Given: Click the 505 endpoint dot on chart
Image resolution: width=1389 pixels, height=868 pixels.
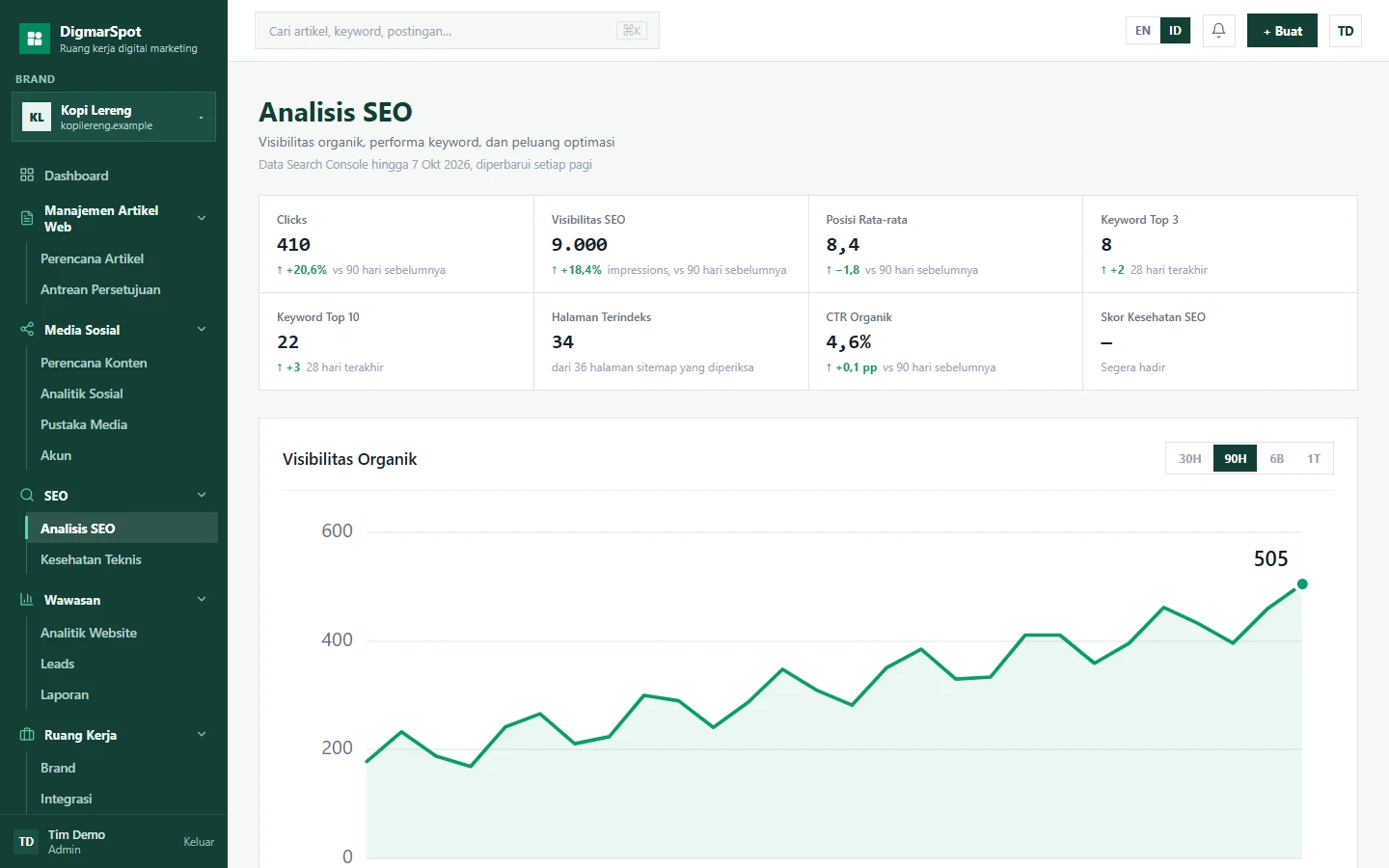Looking at the screenshot, I should click(1302, 584).
